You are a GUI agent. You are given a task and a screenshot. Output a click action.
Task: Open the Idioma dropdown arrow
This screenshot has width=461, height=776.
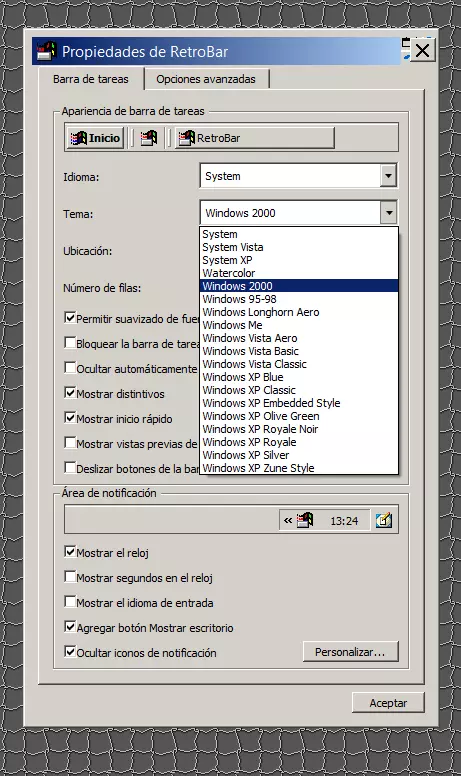pos(388,176)
